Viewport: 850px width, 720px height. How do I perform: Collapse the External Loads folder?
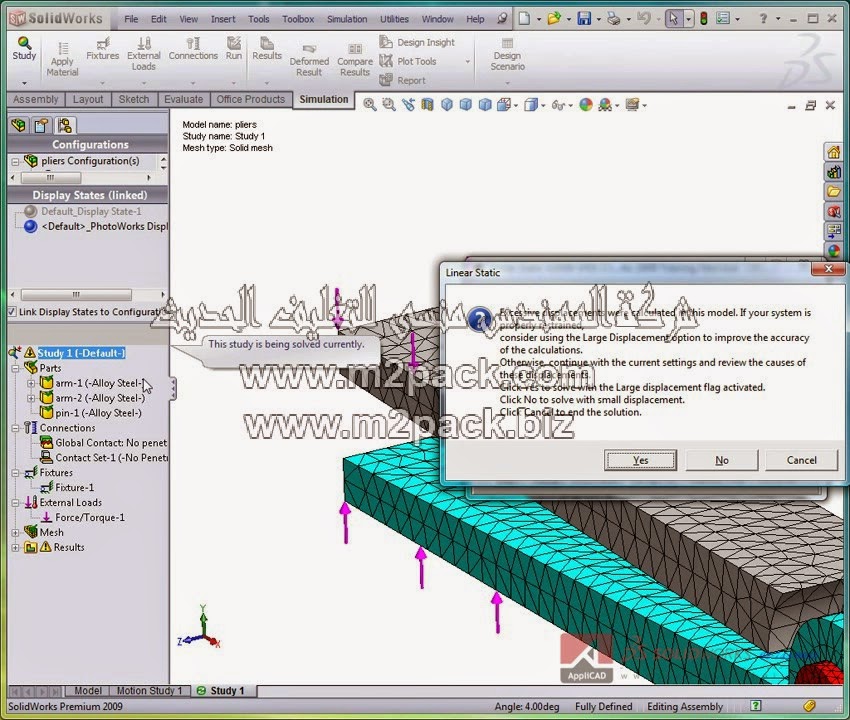tap(15, 503)
